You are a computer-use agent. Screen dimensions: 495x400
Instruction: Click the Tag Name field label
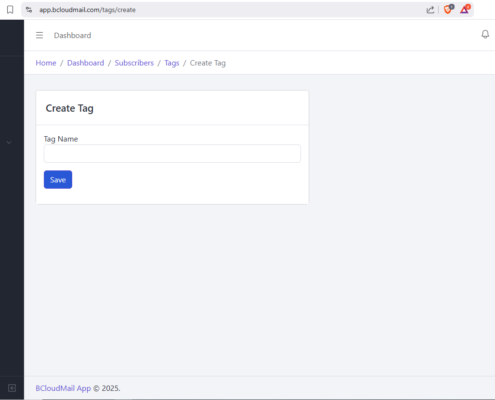61,139
